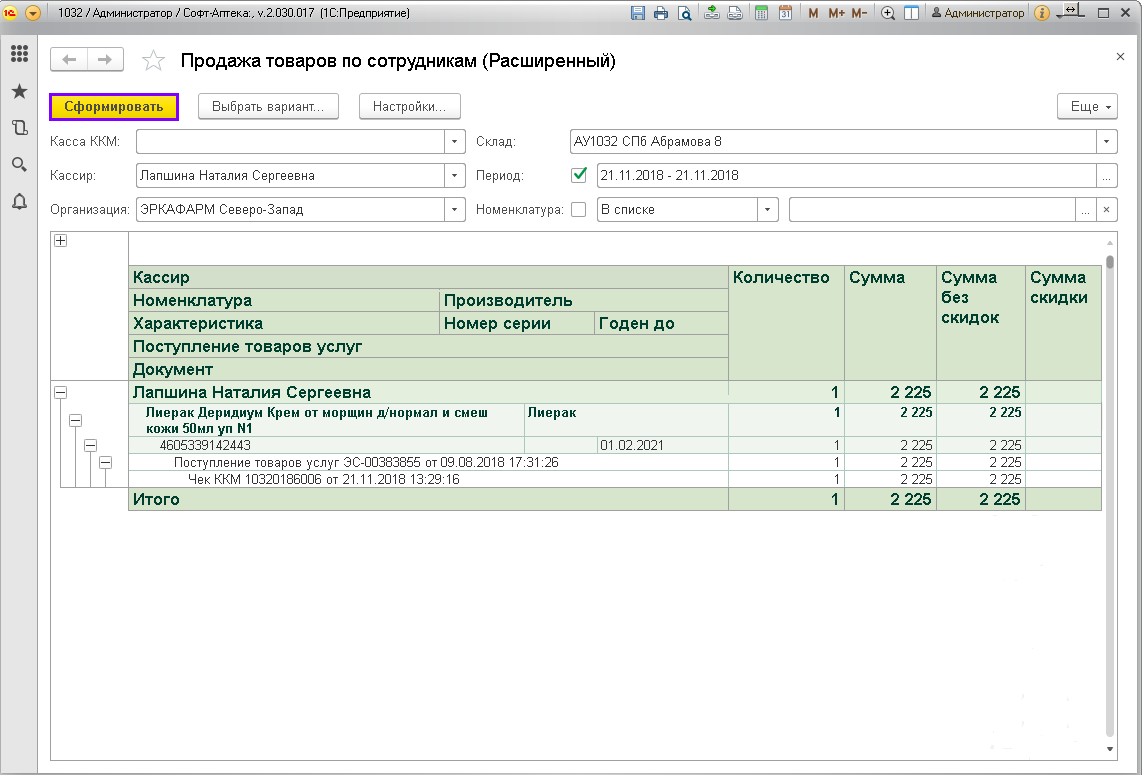This screenshot has height=775, width=1143.
Task: Click the Сформировать button
Action: tap(114, 106)
